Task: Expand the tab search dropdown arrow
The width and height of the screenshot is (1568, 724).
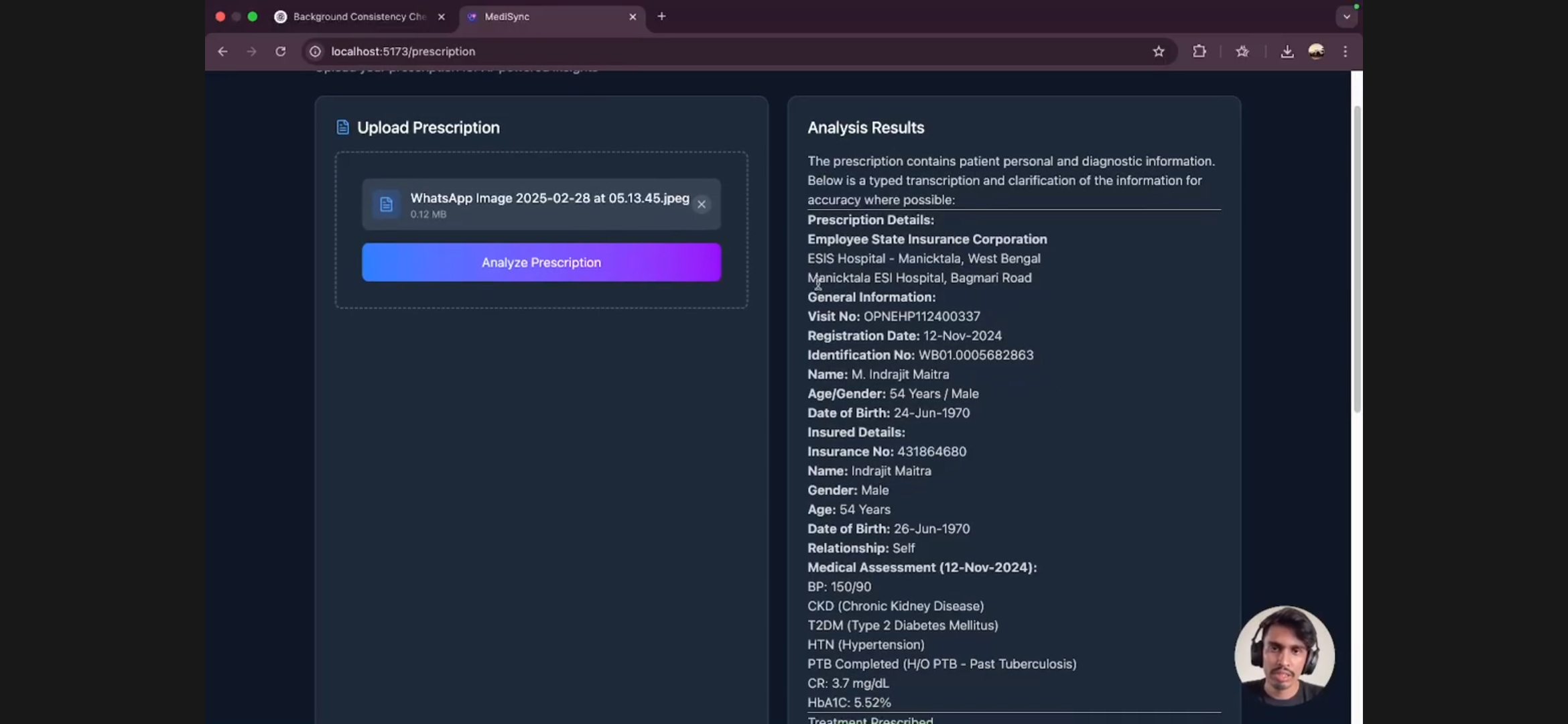Action: [1346, 17]
